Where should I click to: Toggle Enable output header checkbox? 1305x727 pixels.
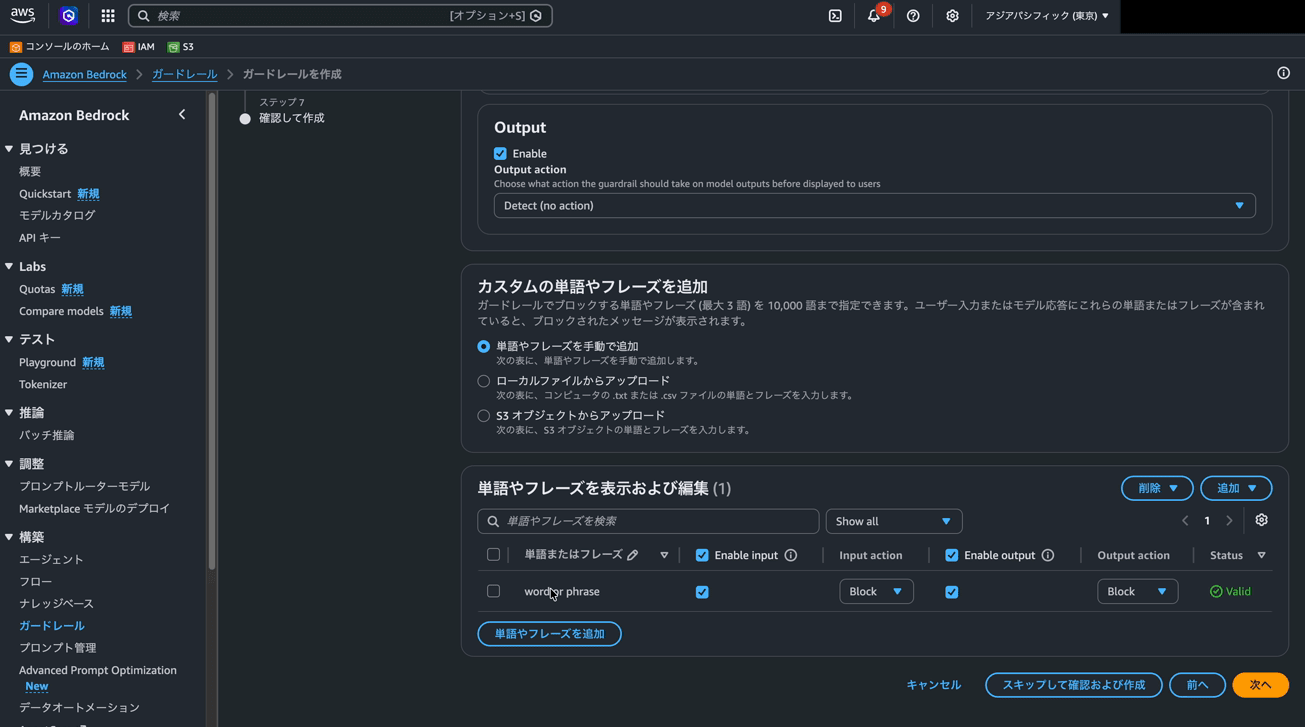coord(951,555)
